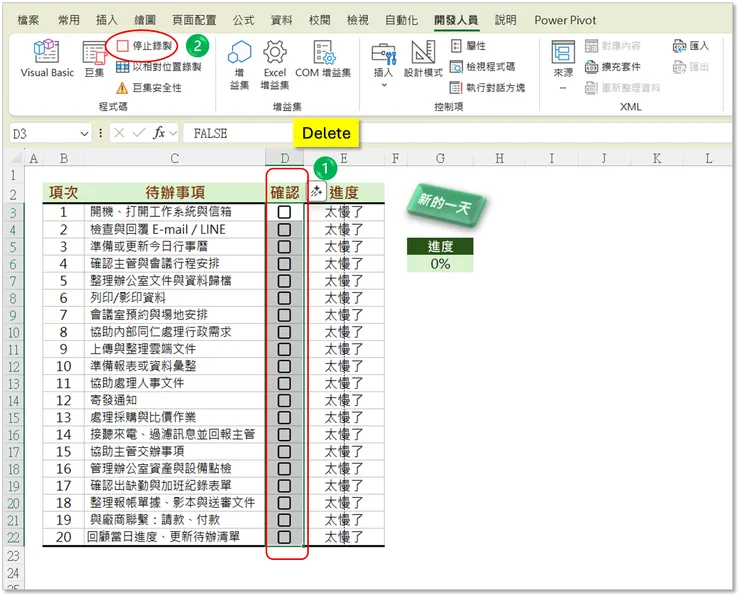Click the formula bar showing FALSE
This screenshot has height=597, width=740.
tap(458, 134)
